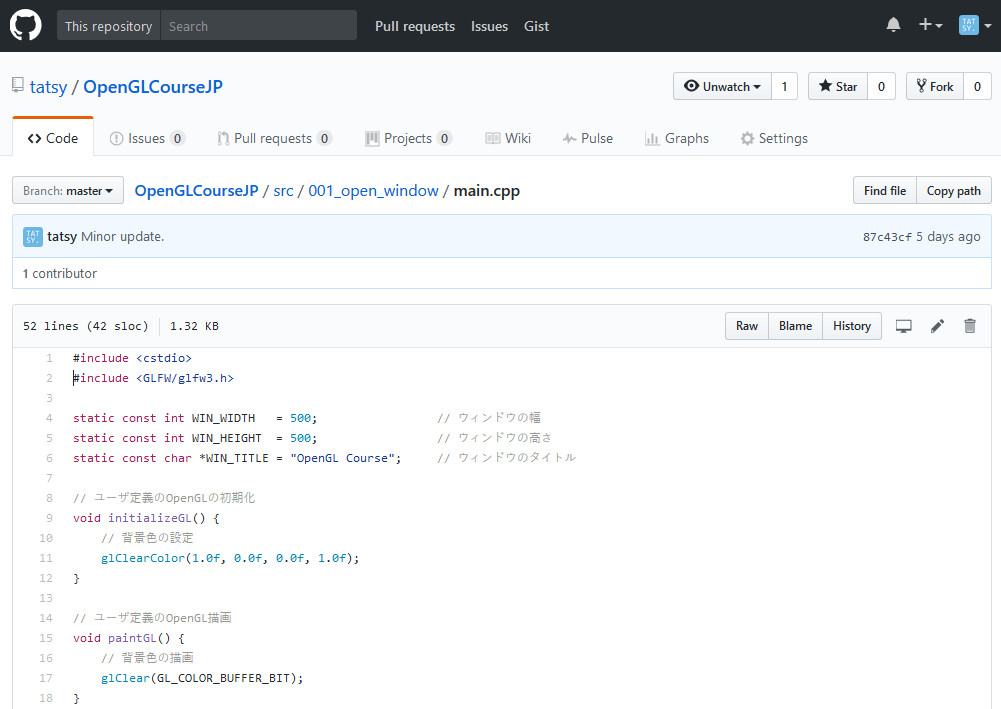
Task: Star the OpenGLCourseJP repository
Action: (x=838, y=87)
